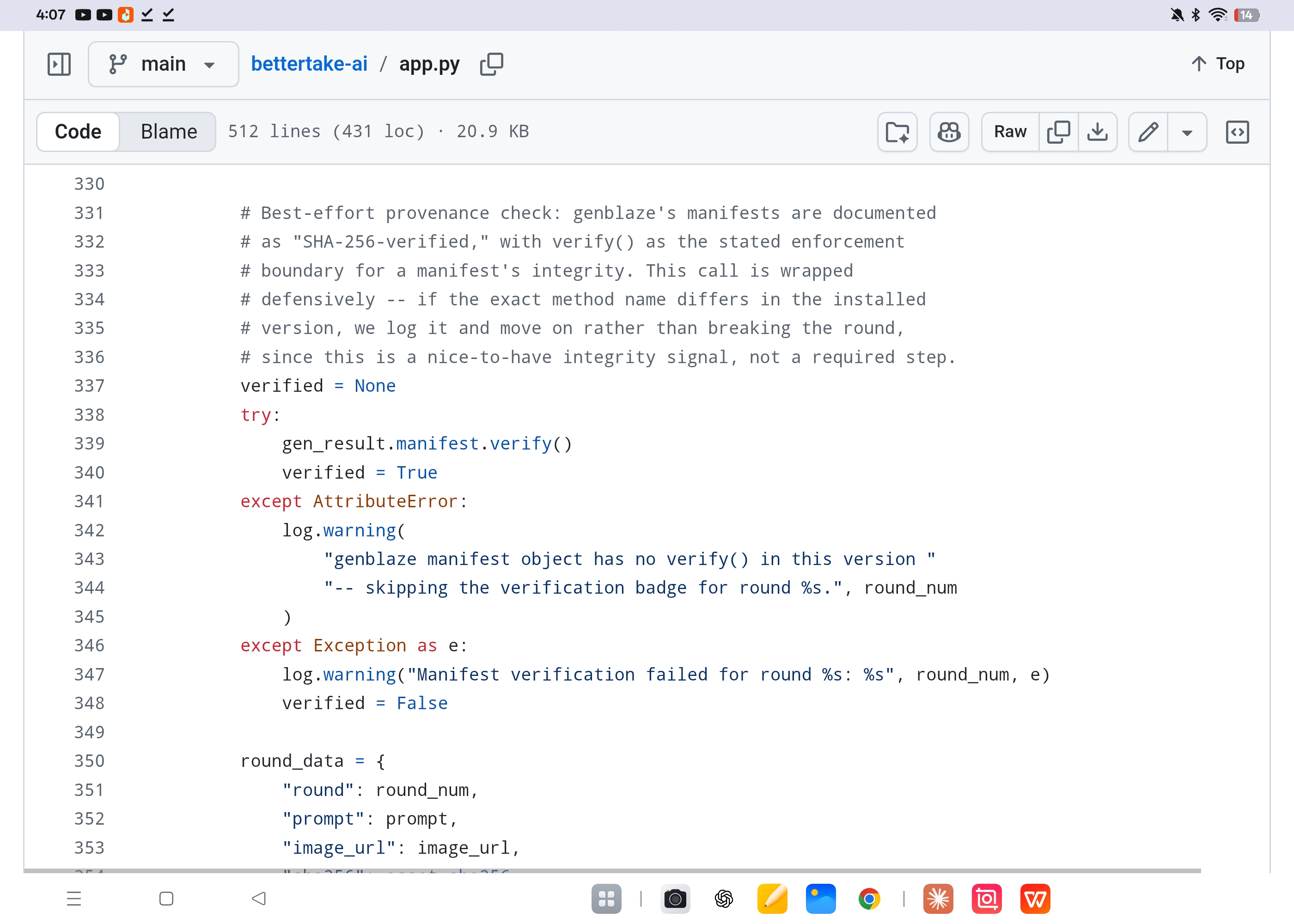Open the app drawer grid icon

point(606,899)
